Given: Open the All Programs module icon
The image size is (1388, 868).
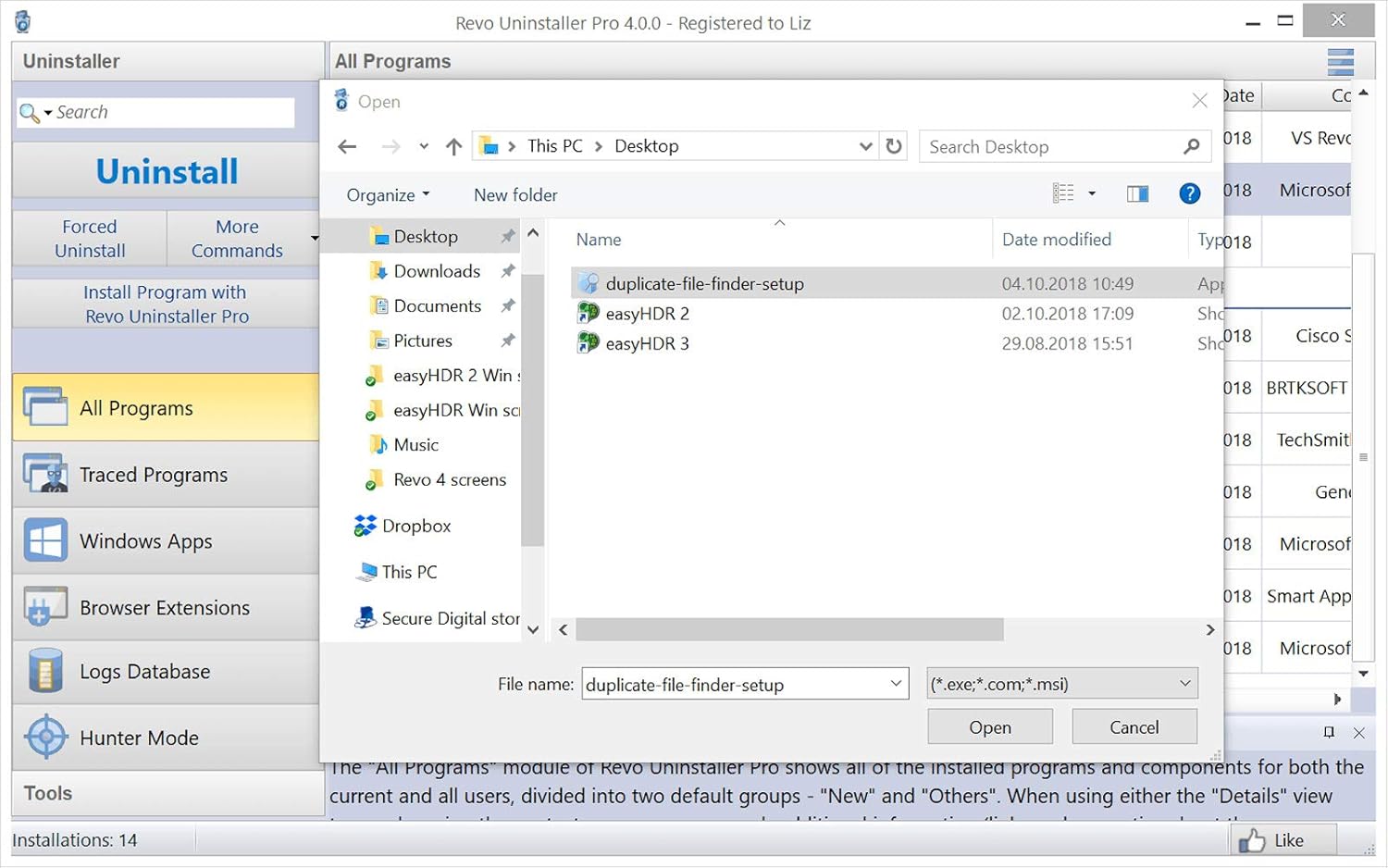Looking at the screenshot, I should 45,407.
